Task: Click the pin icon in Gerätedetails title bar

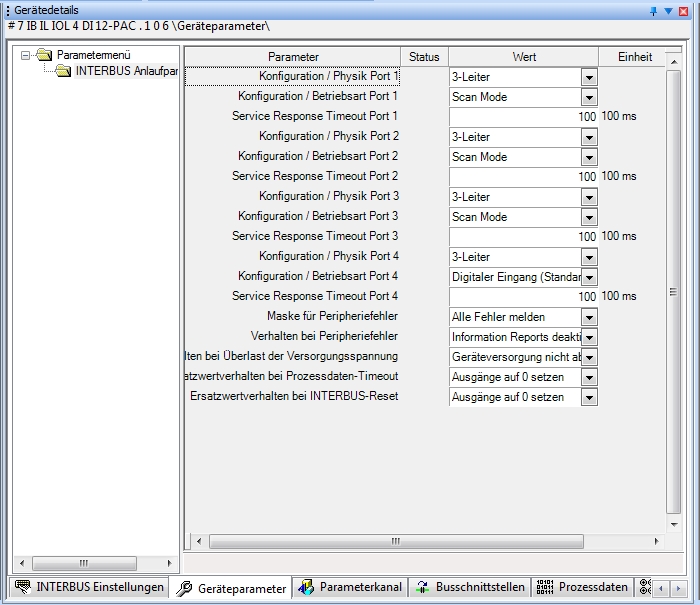Action: click(653, 10)
